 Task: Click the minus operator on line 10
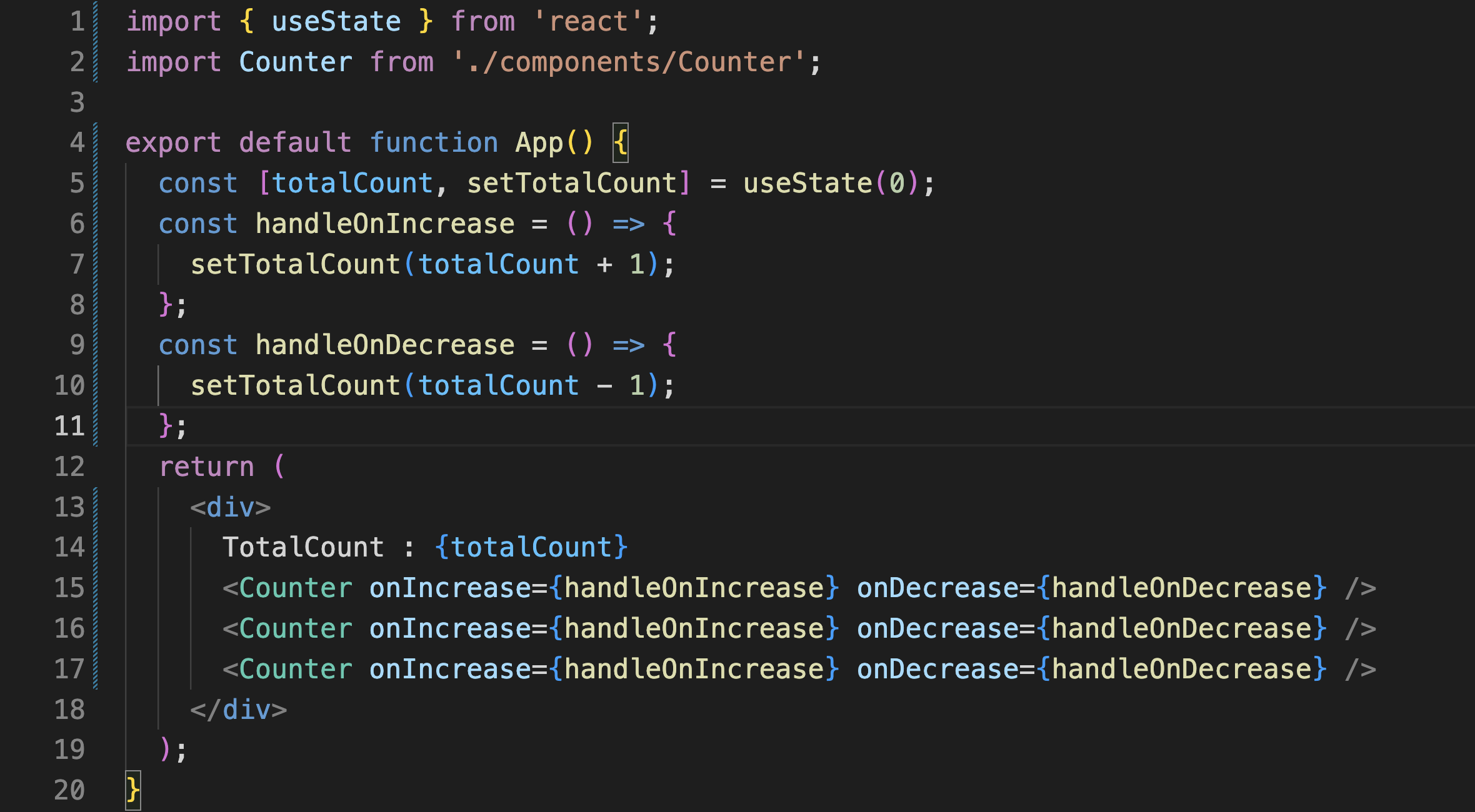604,385
